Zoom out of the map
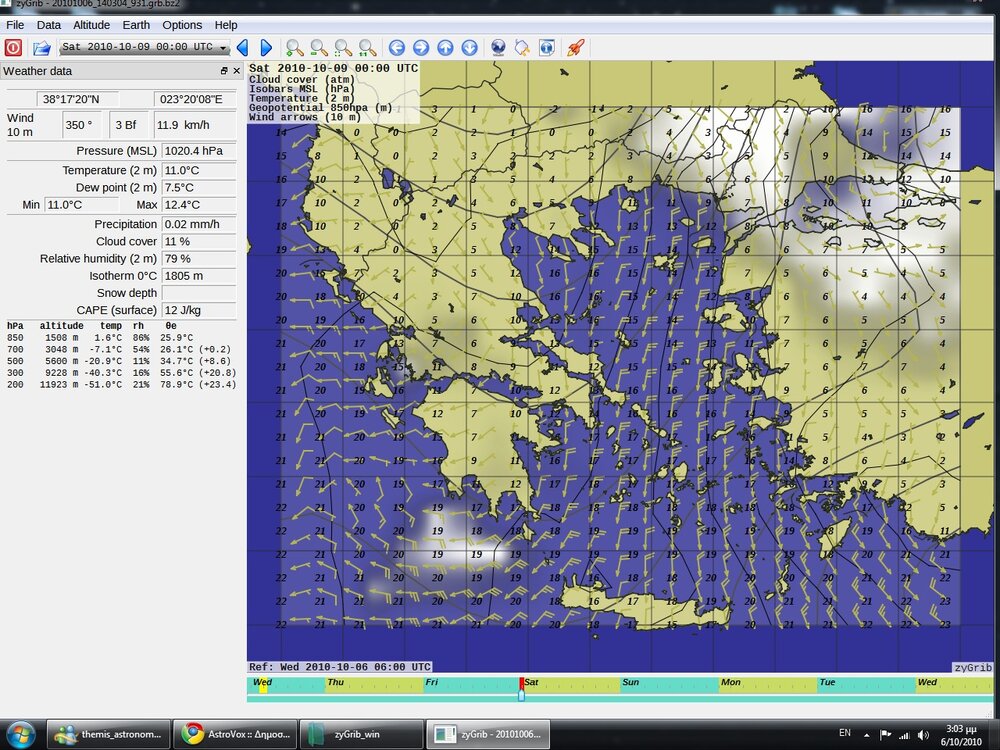The width and height of the screenshot is (1000, 750). click(x=318, y=47)
